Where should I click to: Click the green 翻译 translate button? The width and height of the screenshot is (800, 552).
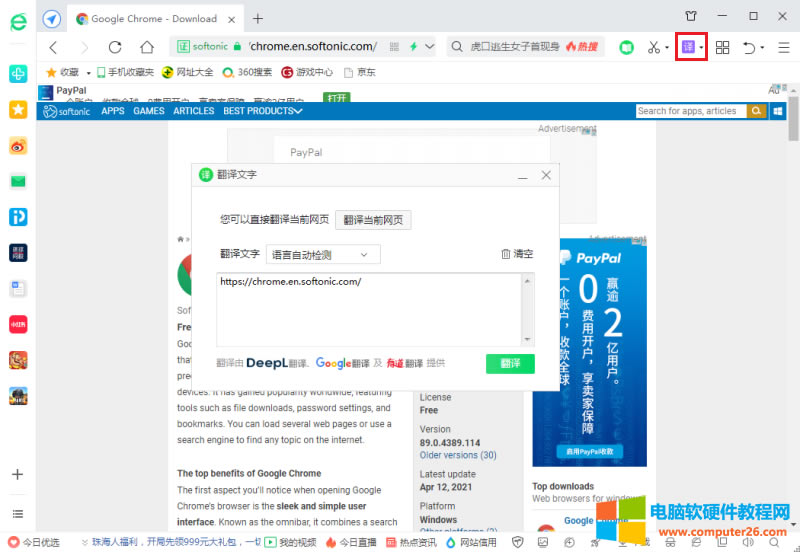pyautogui.click(x=510, y=364)
